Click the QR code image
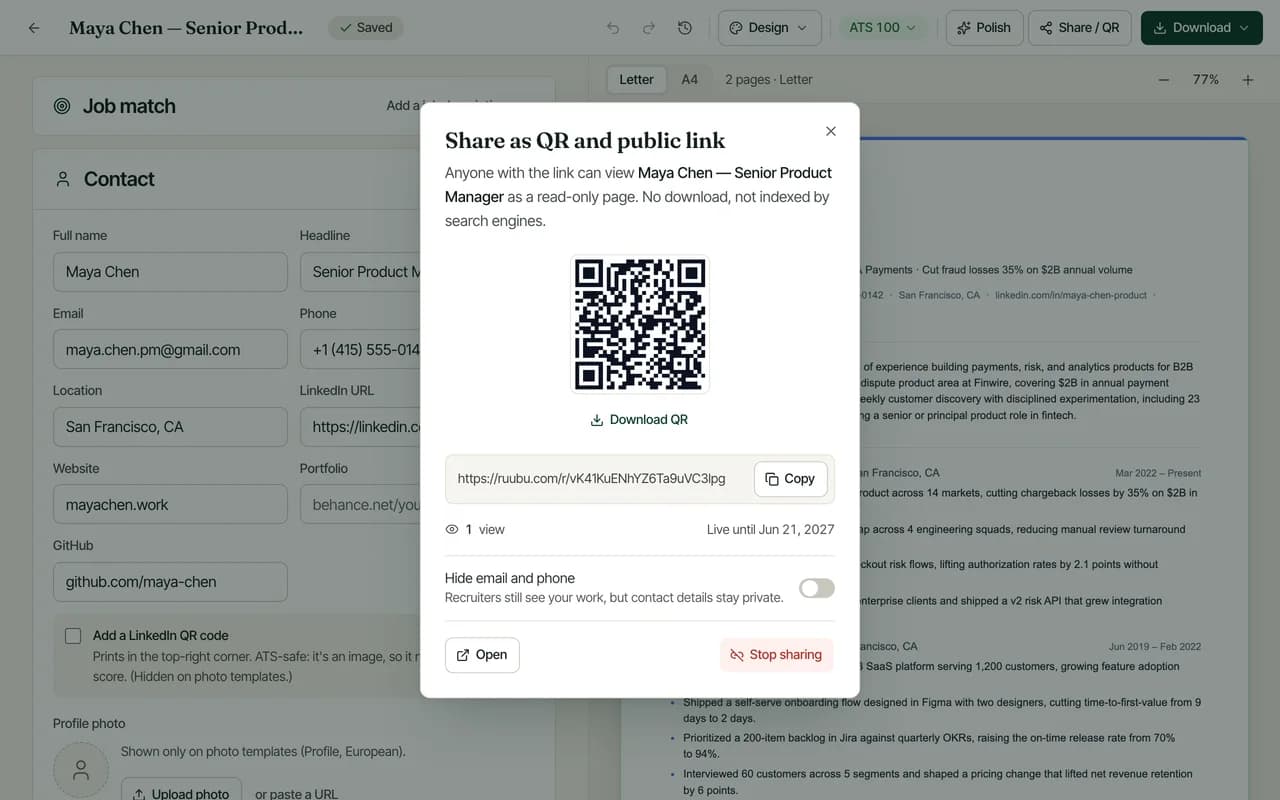 640,324
